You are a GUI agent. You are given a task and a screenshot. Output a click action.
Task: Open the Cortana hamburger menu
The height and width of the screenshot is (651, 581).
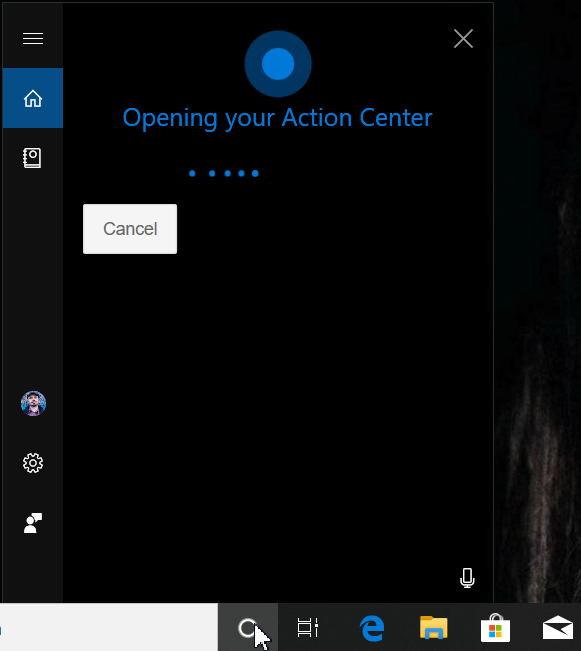tap(33, 38)
